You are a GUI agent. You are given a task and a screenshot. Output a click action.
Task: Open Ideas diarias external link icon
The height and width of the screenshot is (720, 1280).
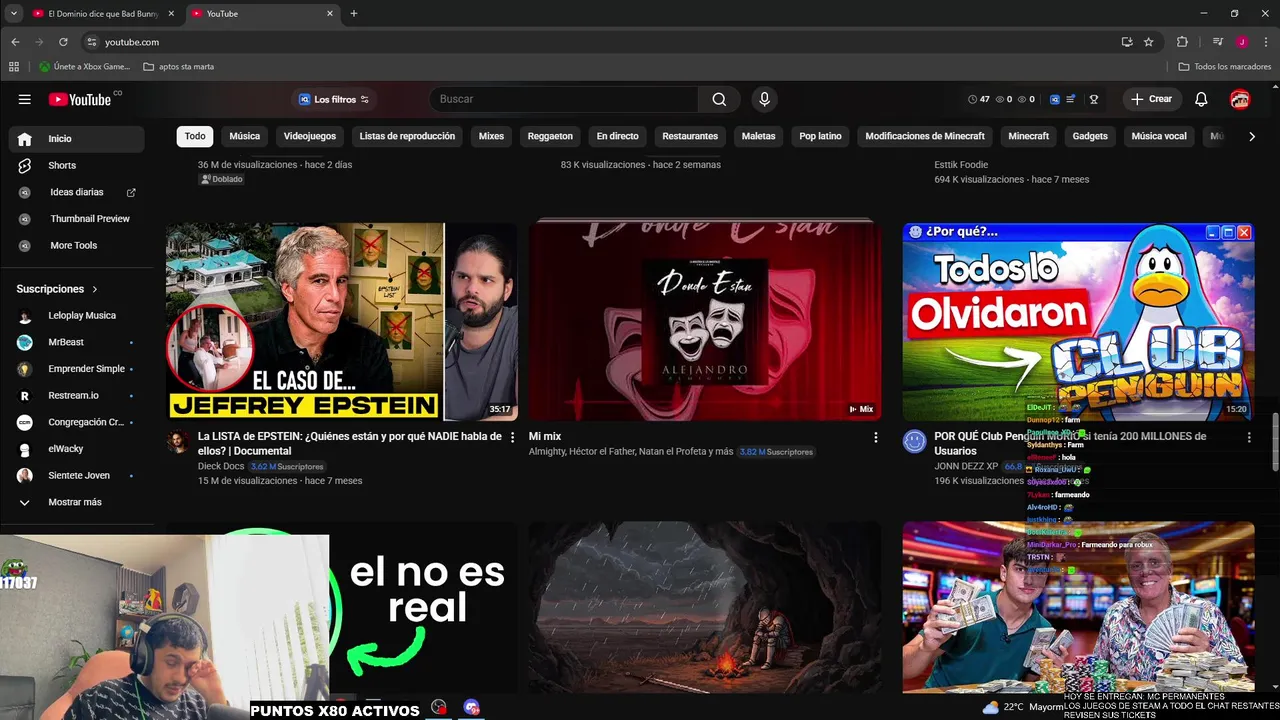pyautogui.click(x=131, y=192)
